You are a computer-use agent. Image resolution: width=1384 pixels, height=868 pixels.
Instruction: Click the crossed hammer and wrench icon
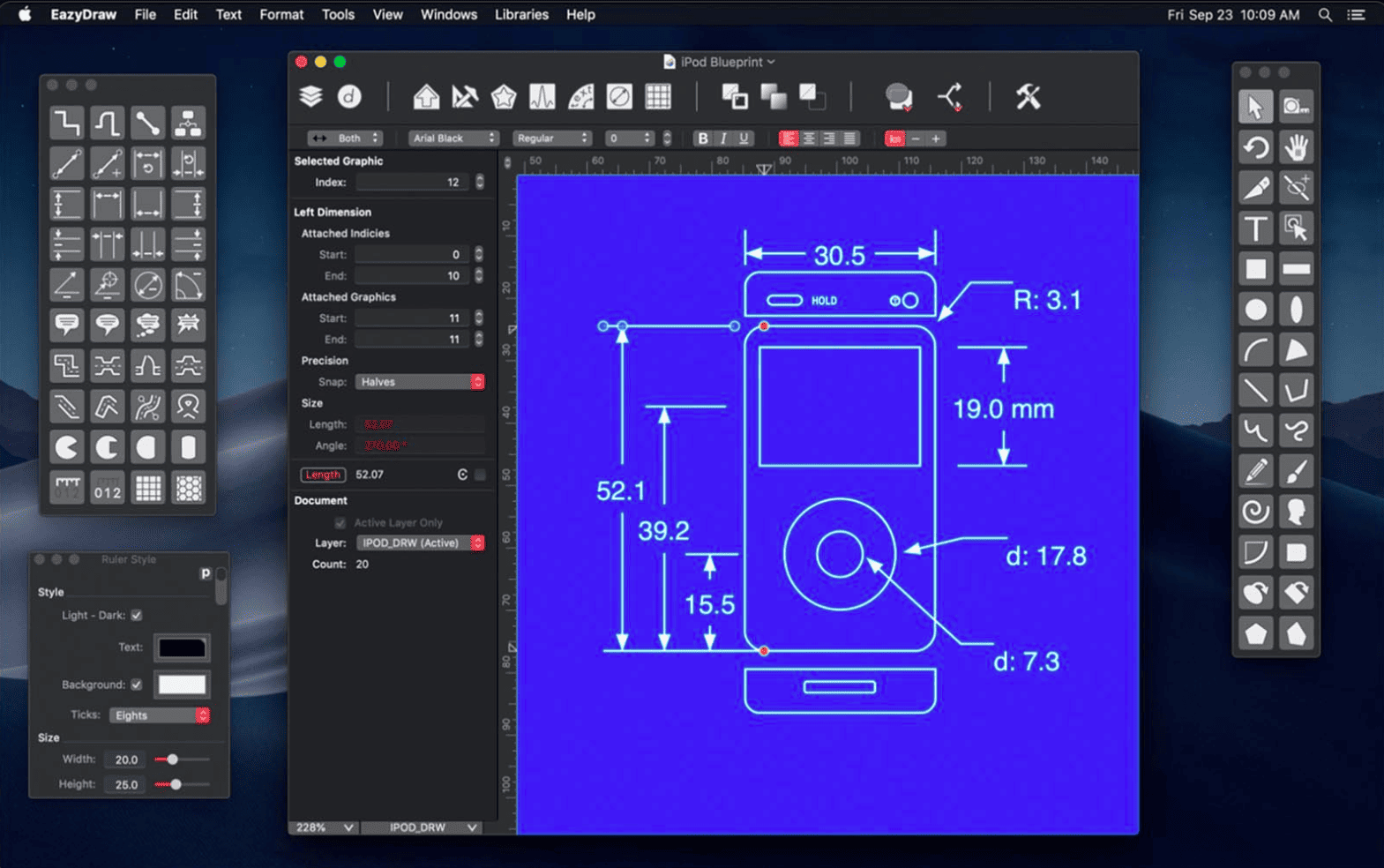(x=1028, y=96)
